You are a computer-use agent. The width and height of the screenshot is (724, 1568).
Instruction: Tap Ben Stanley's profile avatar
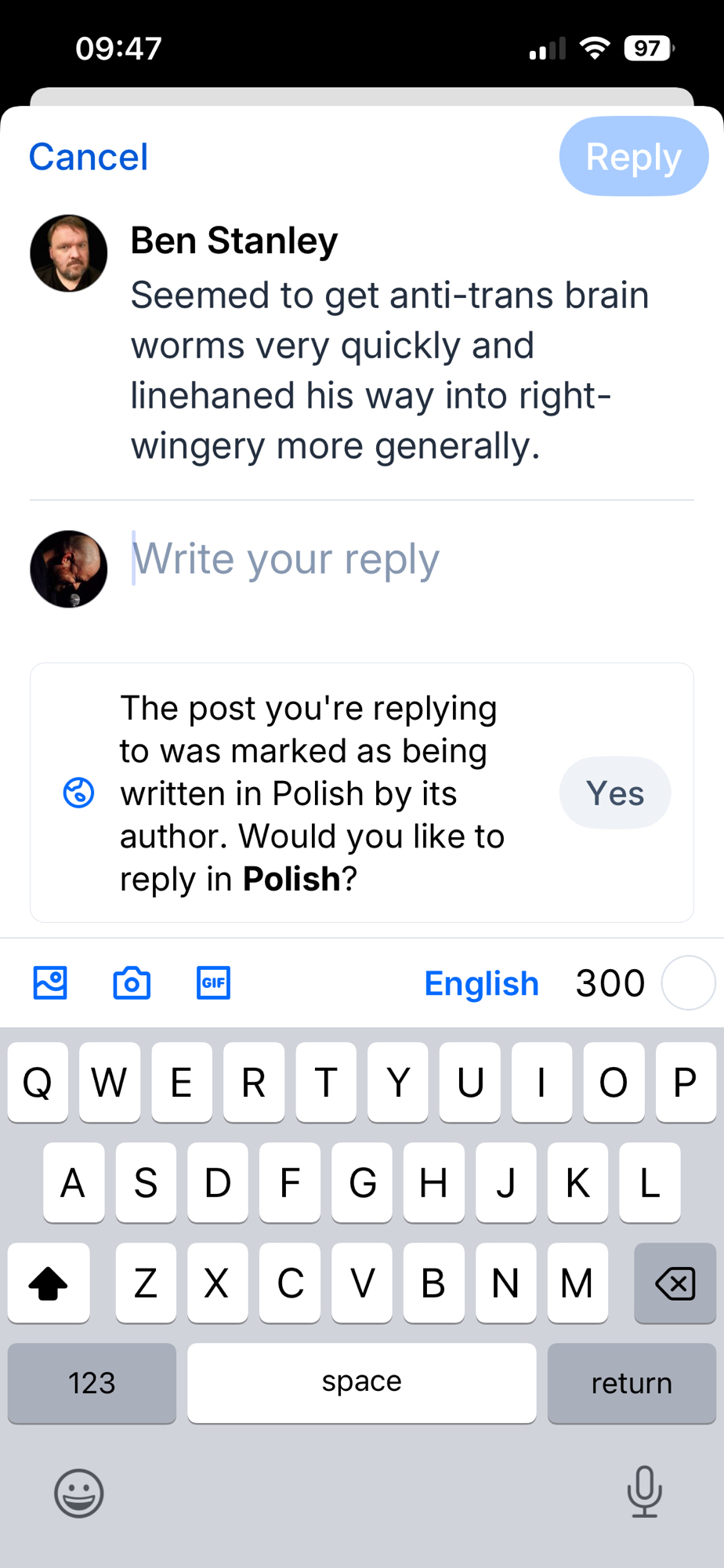tap(69, 253)
